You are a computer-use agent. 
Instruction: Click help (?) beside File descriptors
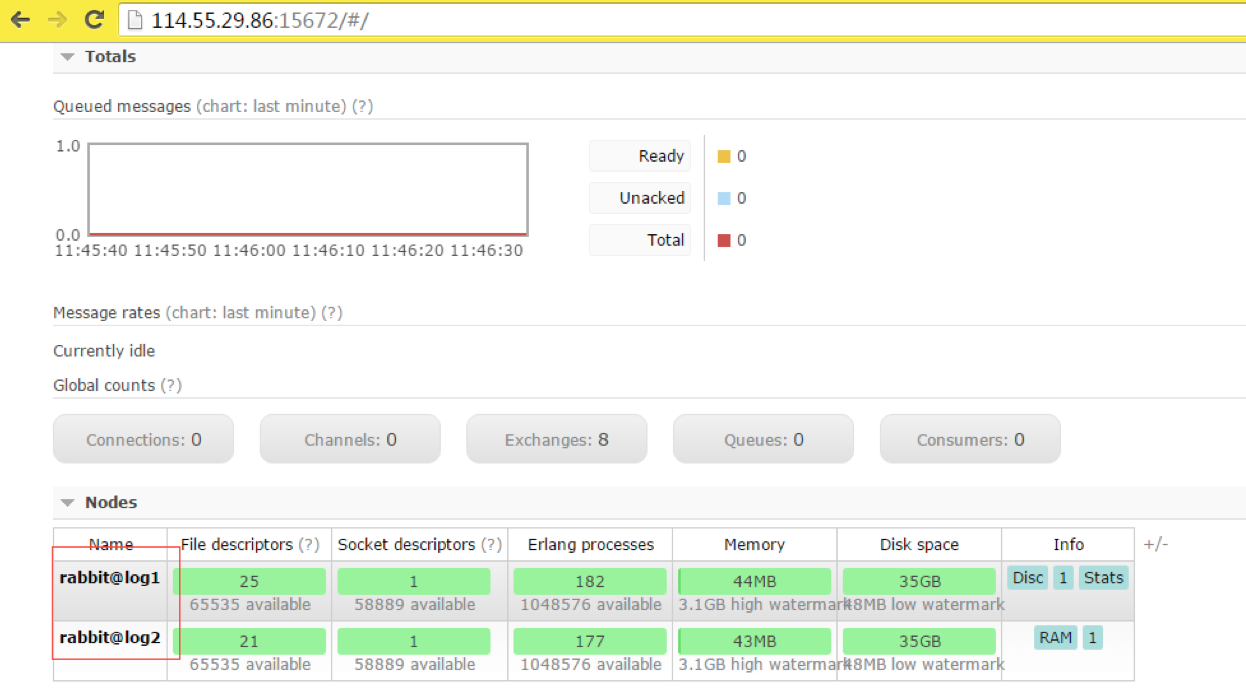click(x=309, y=545)
